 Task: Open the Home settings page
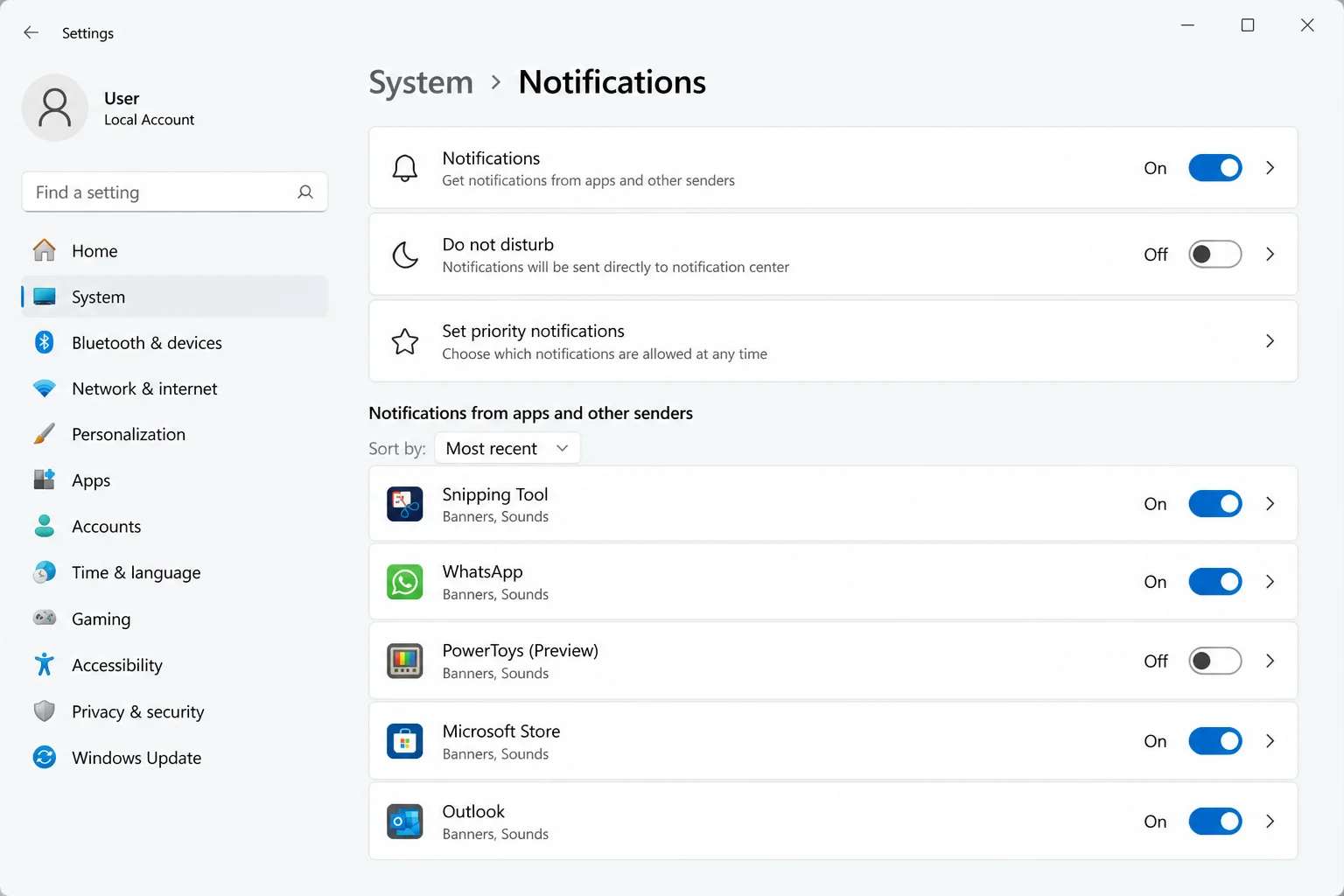coord(175,250)
